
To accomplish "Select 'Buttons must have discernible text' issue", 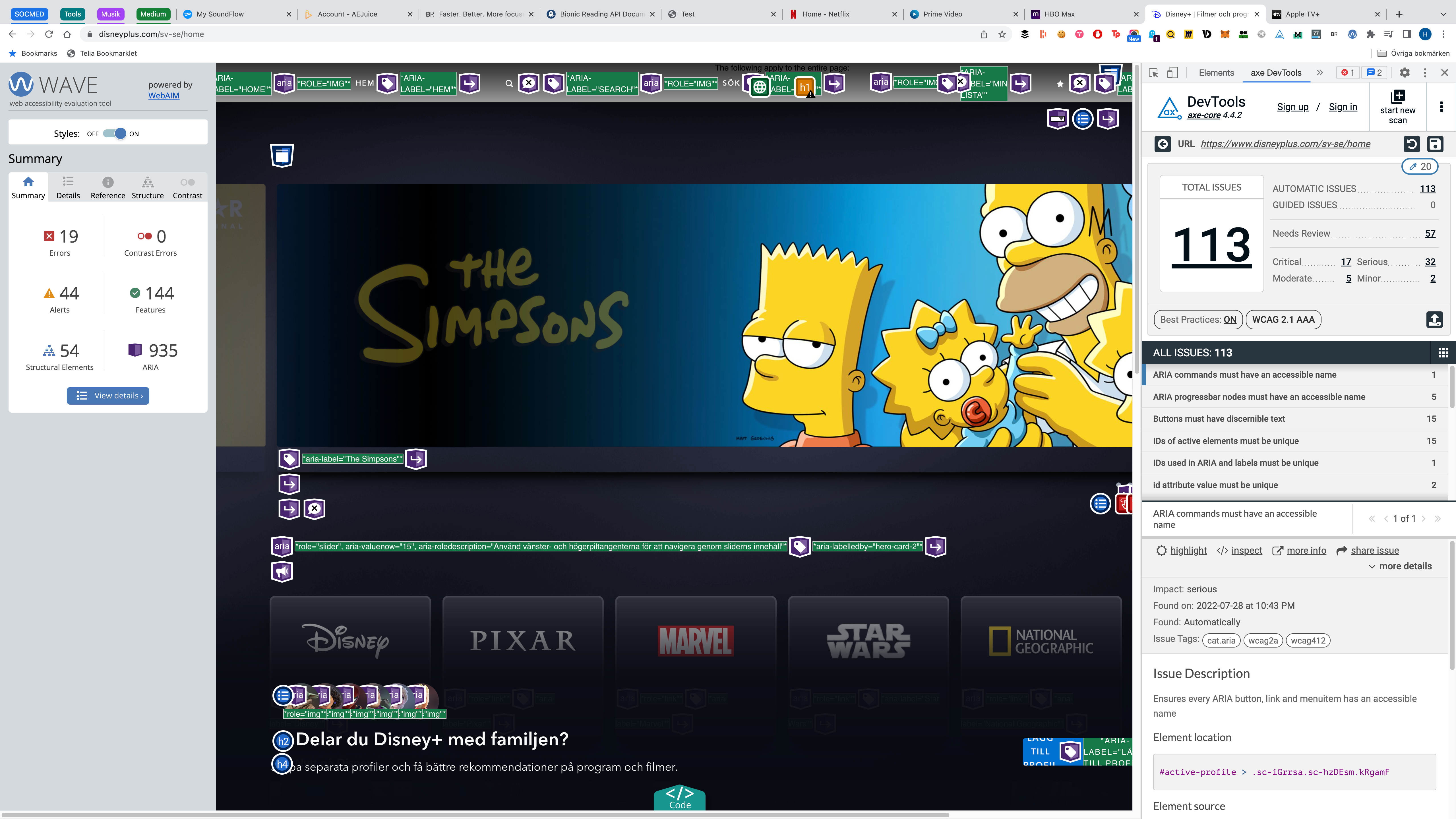I will (x=1295, y=419).
